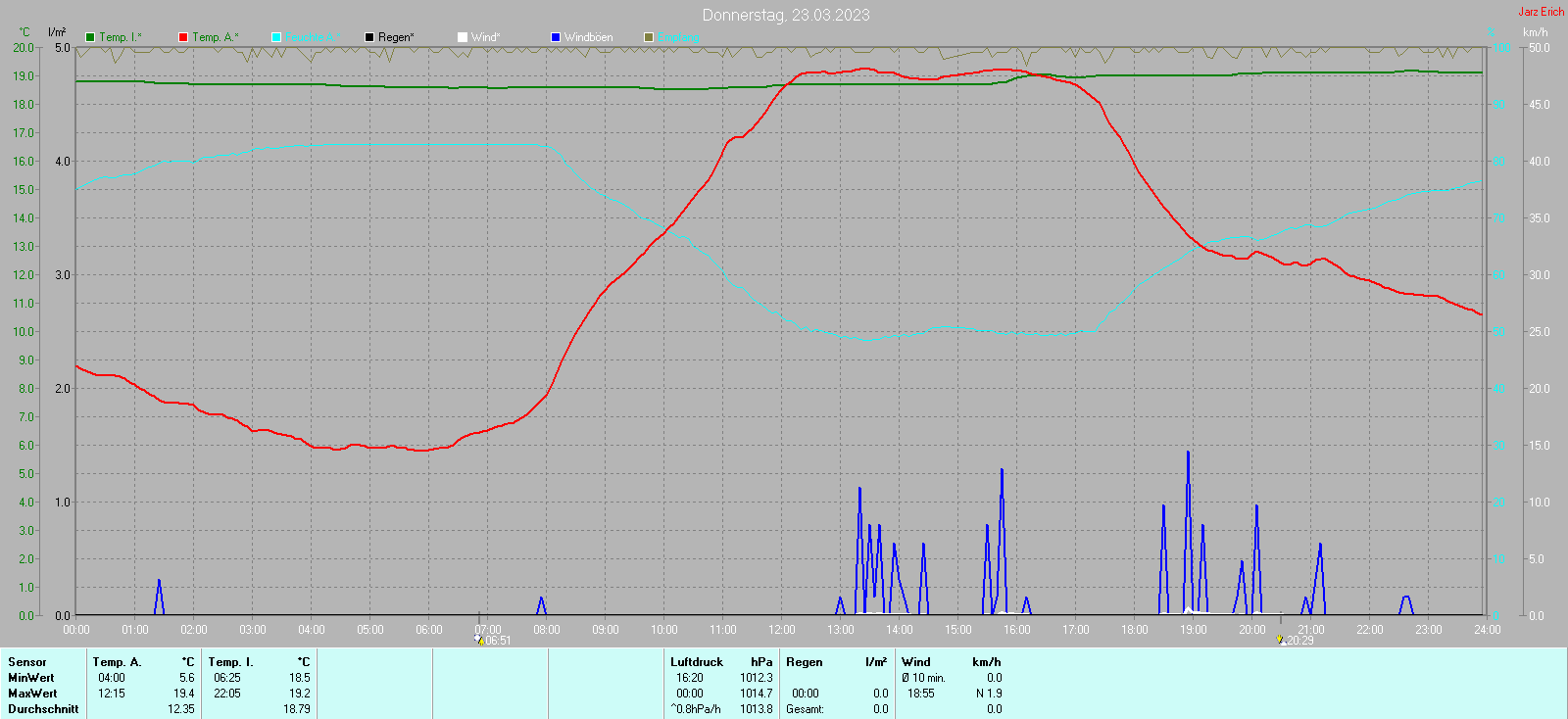Click the 12:00 time axis label
The height and width of the screenshot is (719, 1568).
(782, 630)
